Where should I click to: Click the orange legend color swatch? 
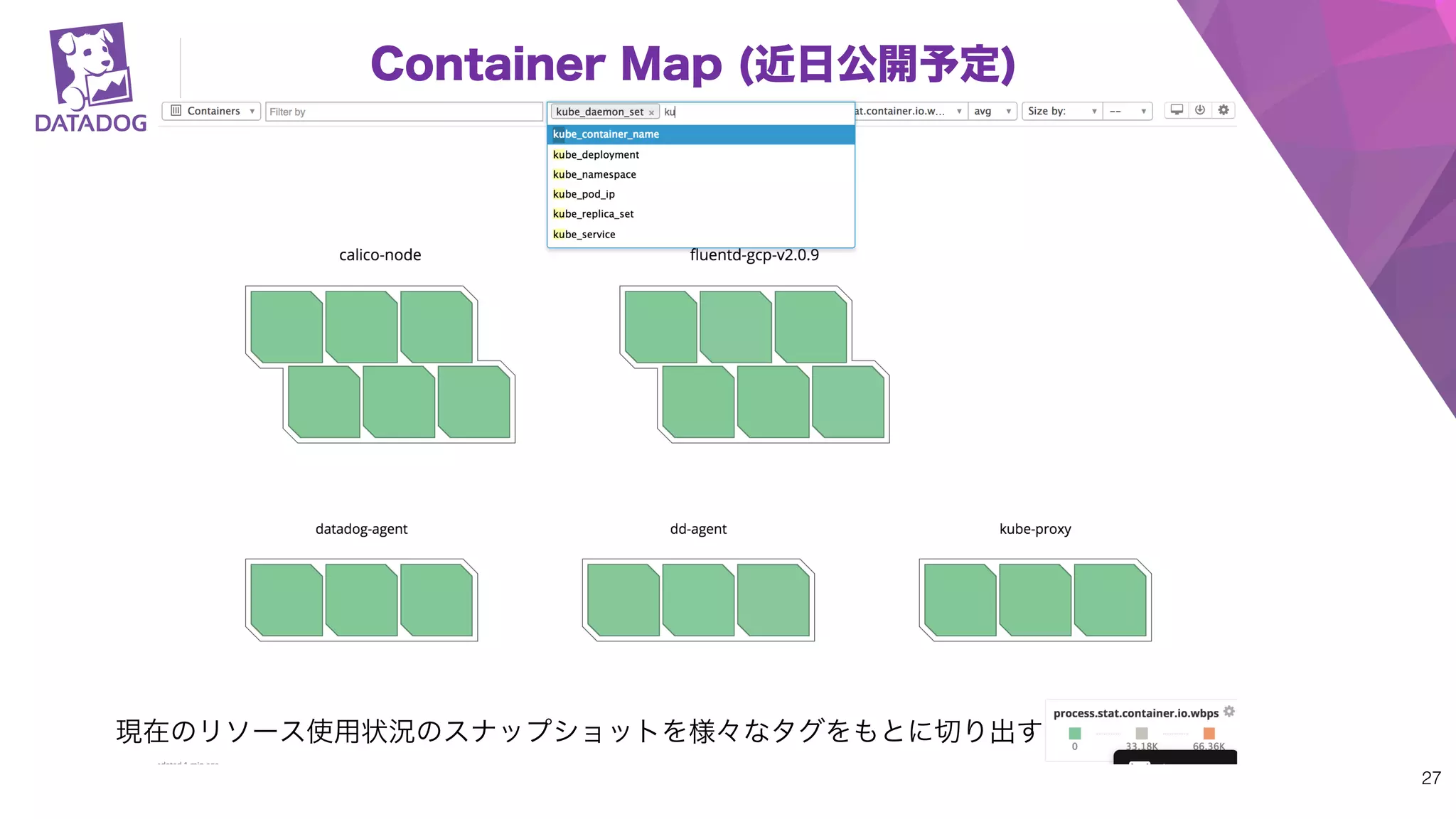pos(1209,733)
